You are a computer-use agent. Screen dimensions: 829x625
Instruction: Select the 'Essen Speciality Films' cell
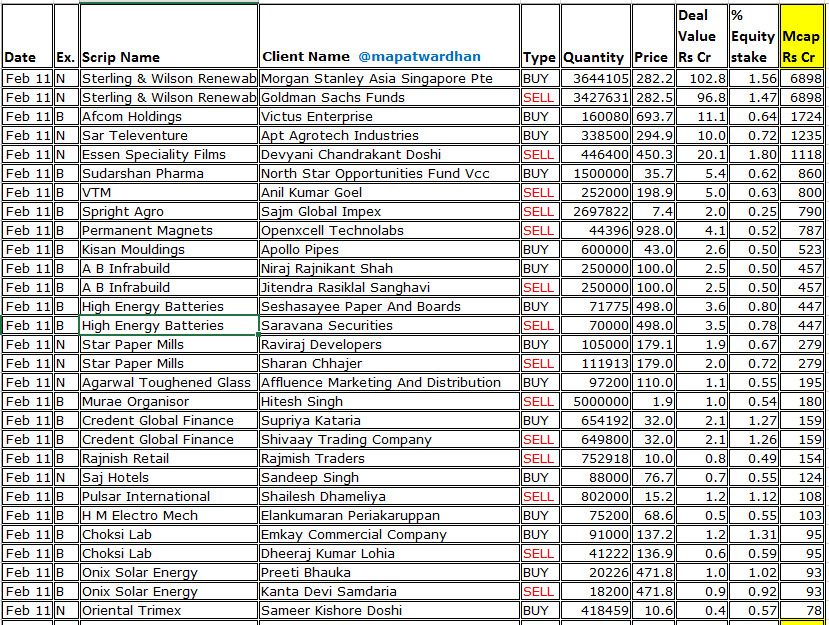pos(169,154)
